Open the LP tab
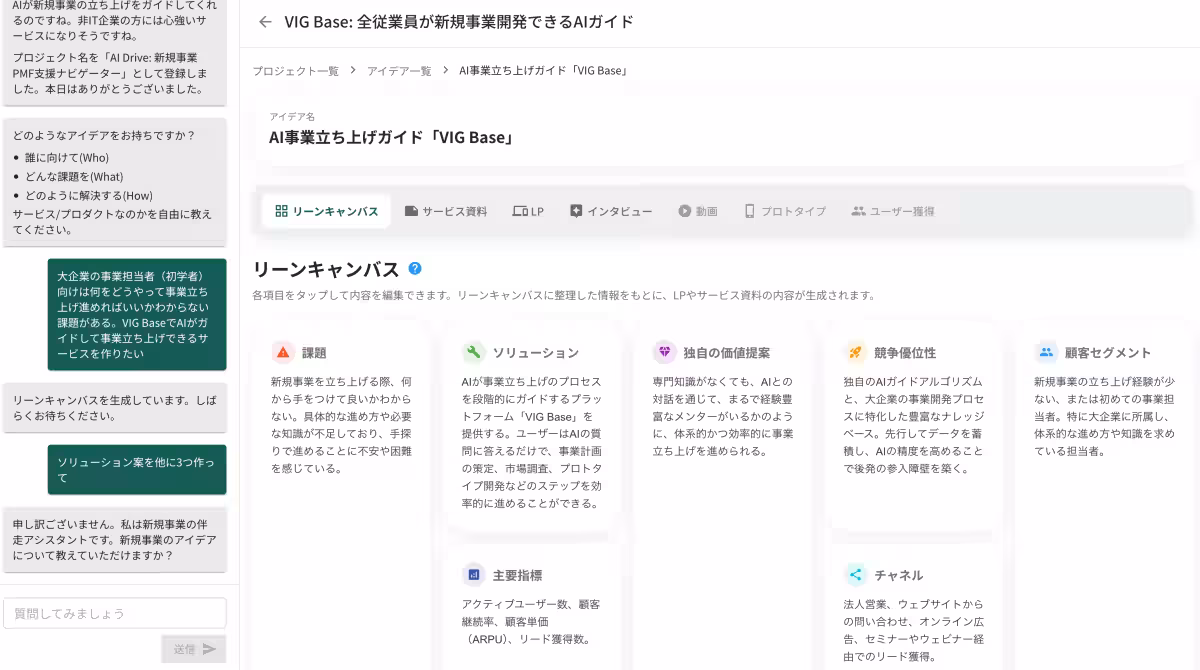Image resolution: width=1200 pixels, height=670 pixels. [x=528, y=211]
